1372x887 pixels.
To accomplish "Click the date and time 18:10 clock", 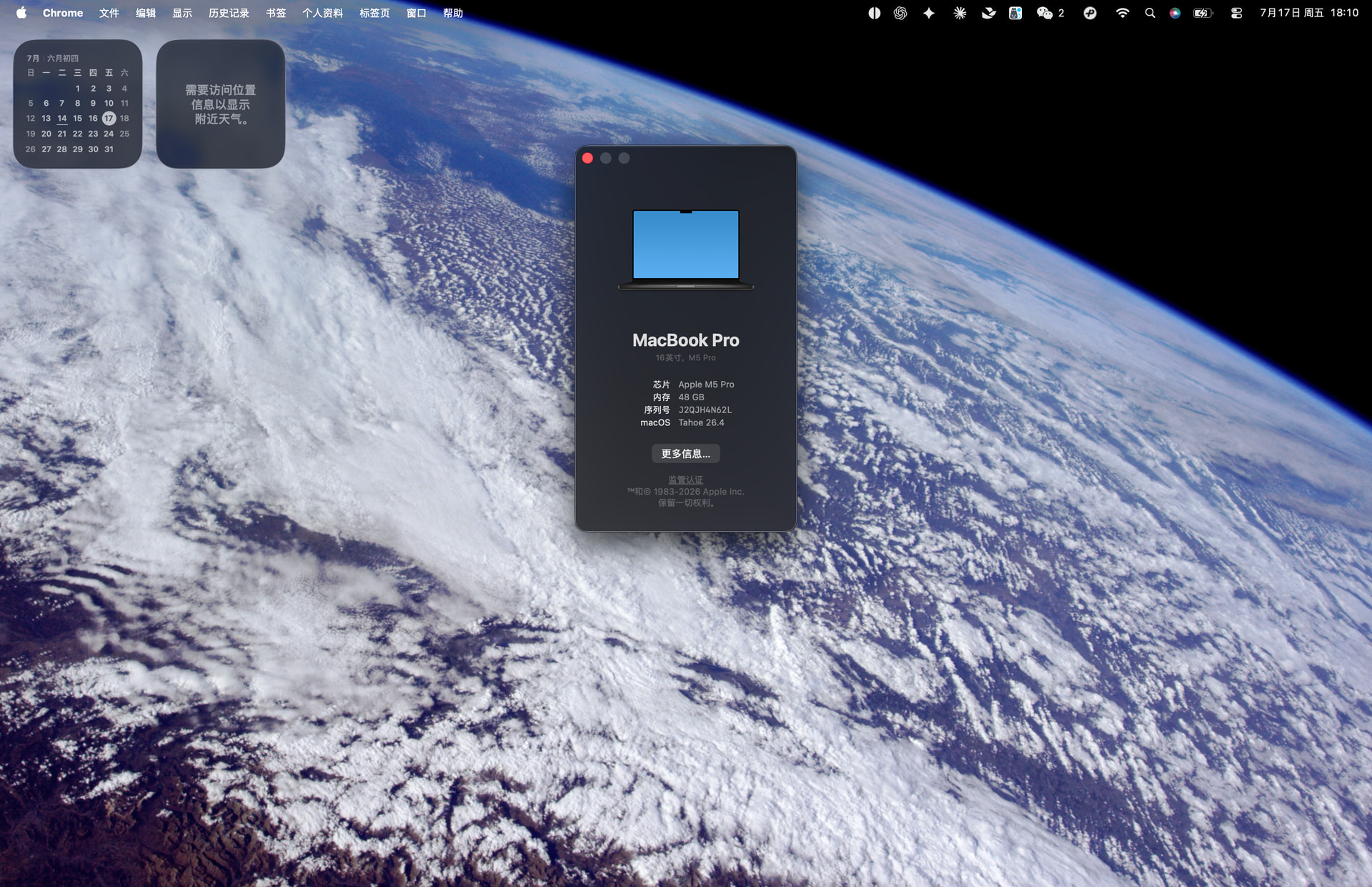I will [x=1309, y=13].
